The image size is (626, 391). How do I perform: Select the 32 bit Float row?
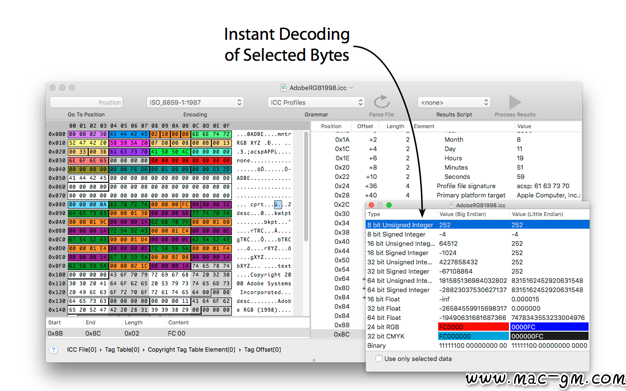[x=477, y=308]
